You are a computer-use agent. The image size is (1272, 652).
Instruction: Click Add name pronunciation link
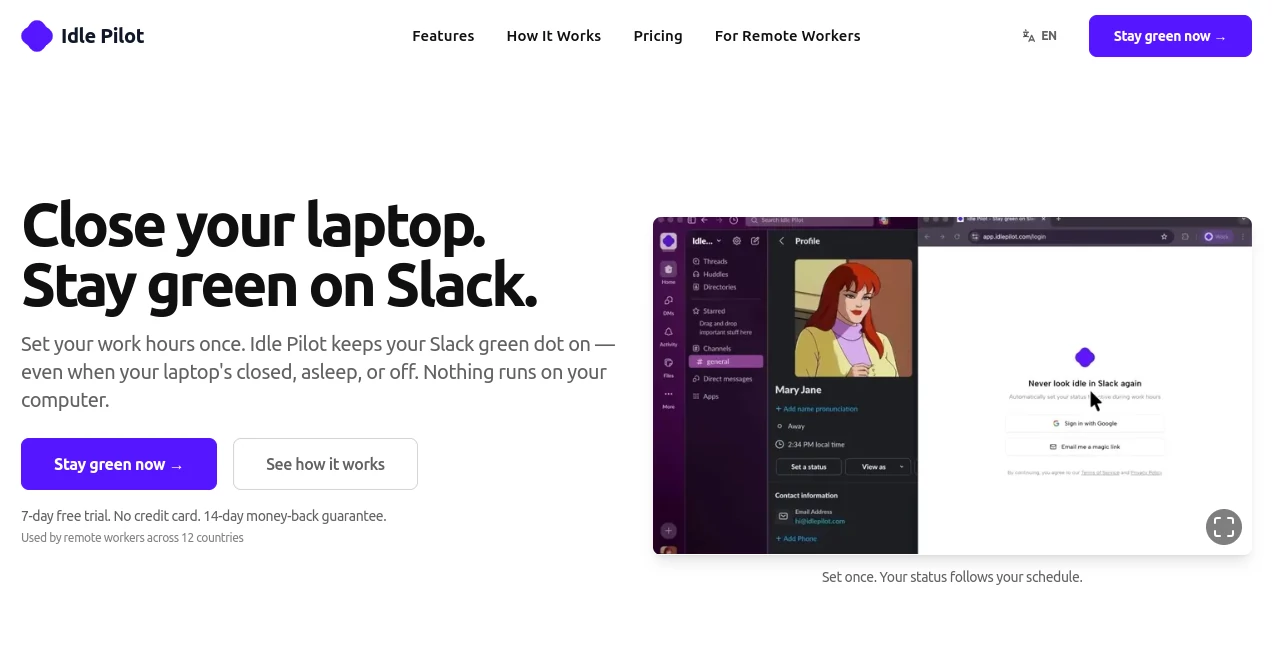click(x=817, y=409)
